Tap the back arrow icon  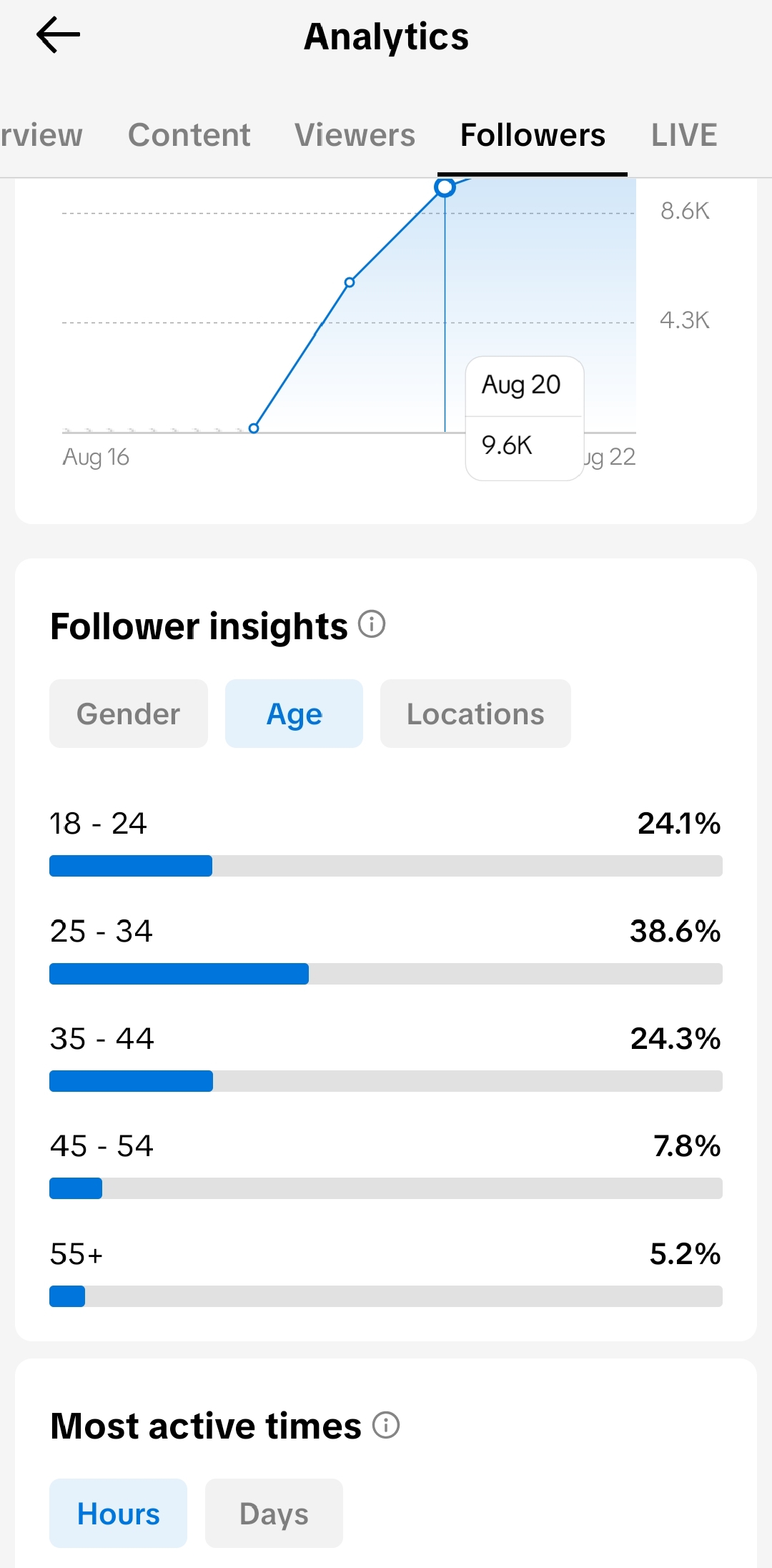tap(58, 35)
